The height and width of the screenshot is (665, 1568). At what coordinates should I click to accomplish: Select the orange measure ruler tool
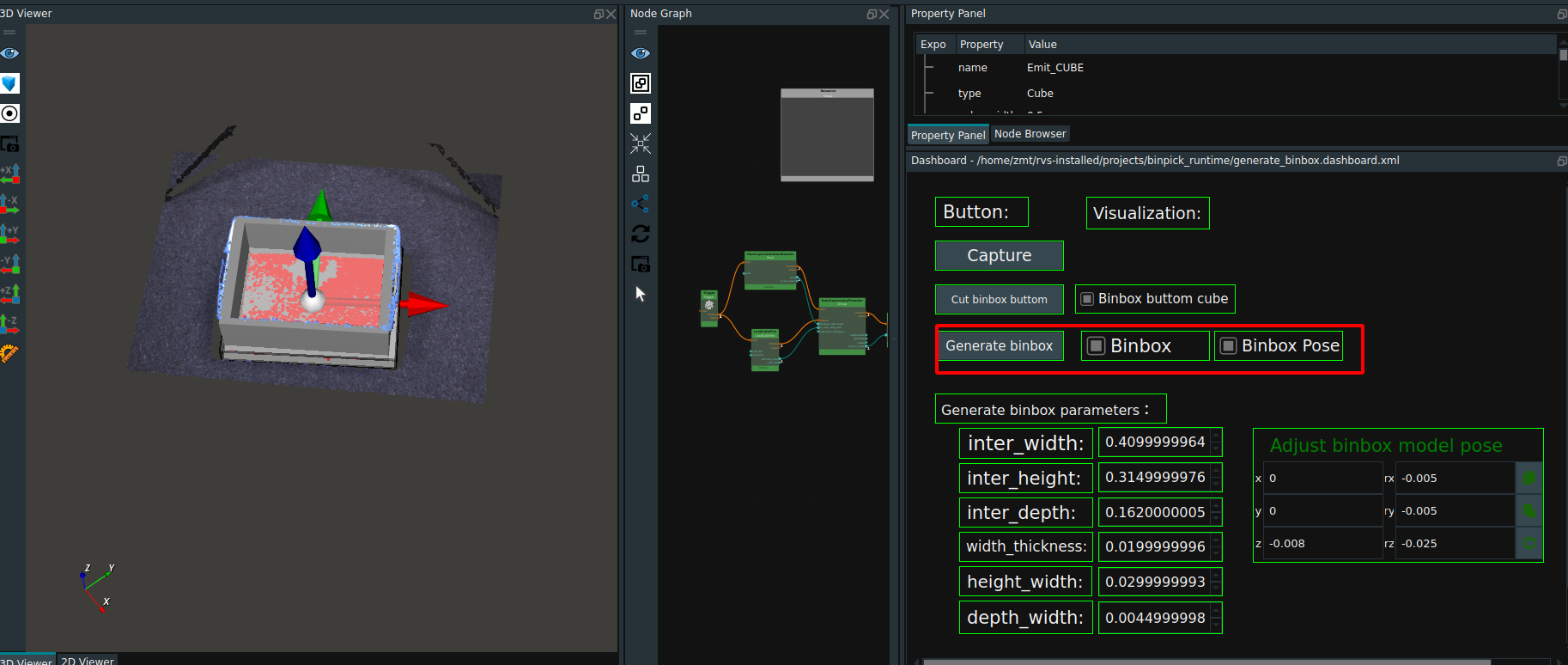(9, 353)
